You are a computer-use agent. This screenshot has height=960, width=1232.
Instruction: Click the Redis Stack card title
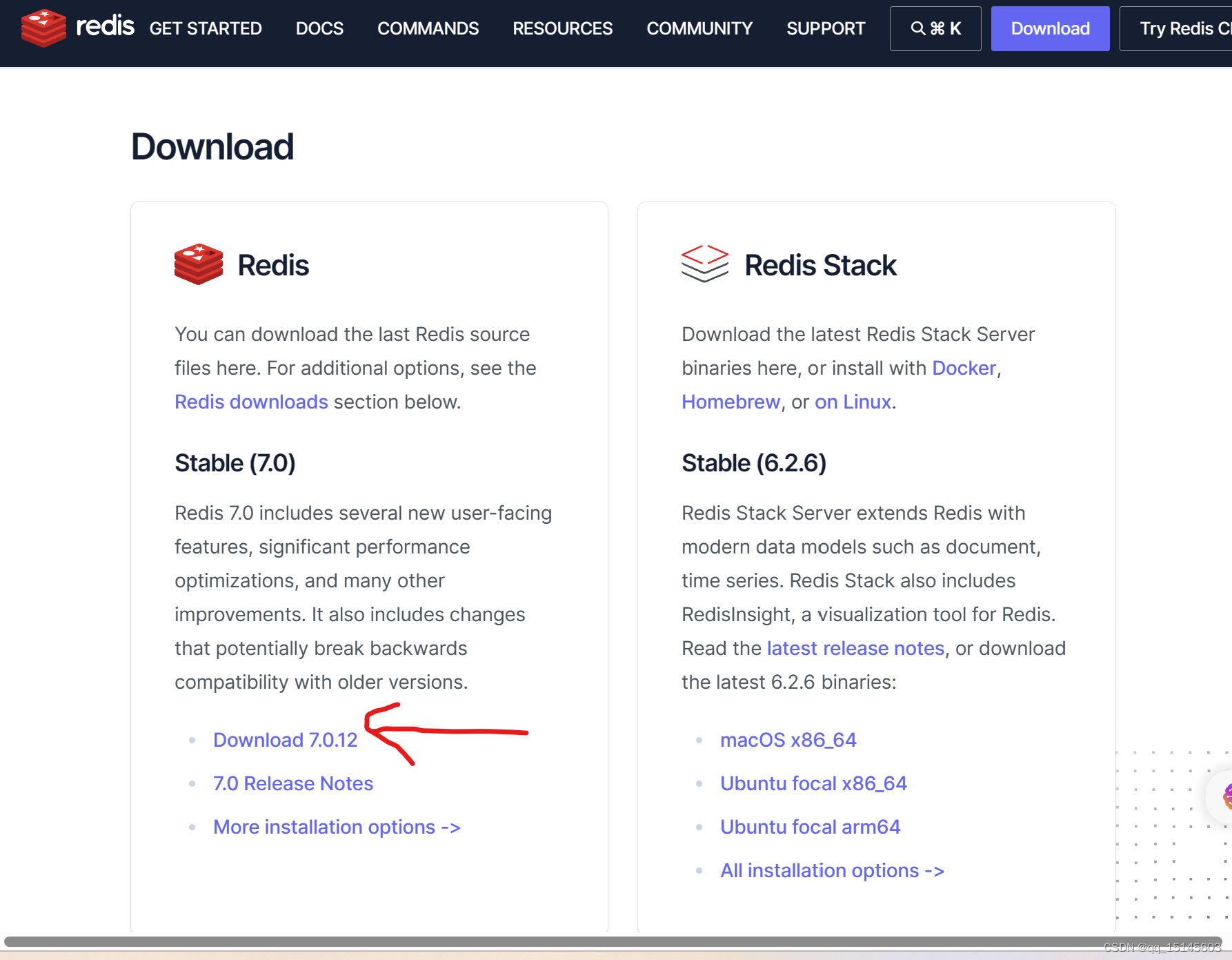tap(820, 265)
